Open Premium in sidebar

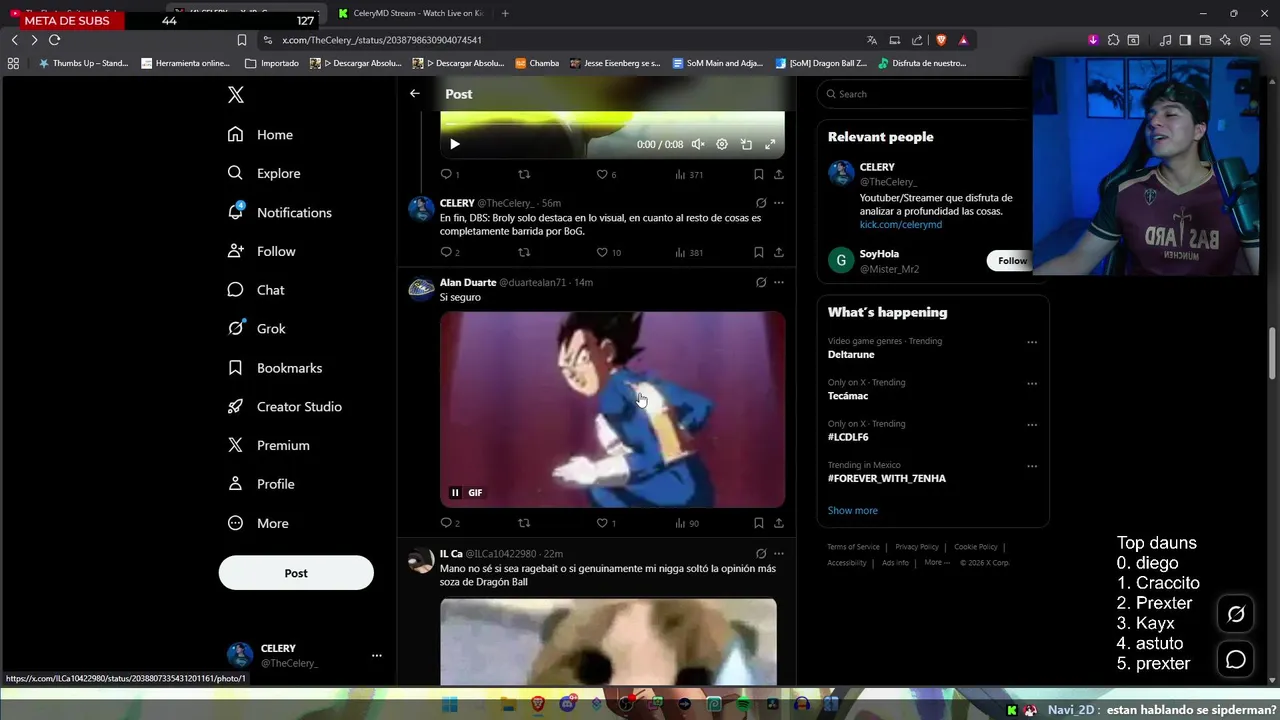268,445
